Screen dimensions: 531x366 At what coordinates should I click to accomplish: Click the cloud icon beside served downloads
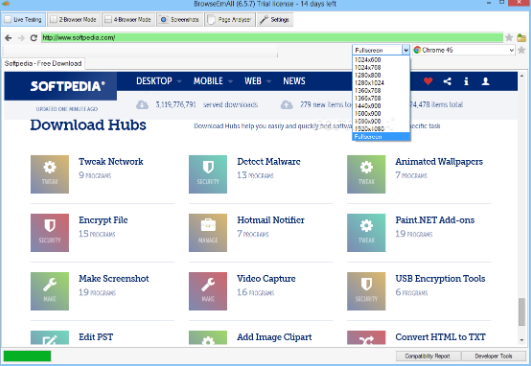(142, 105)
